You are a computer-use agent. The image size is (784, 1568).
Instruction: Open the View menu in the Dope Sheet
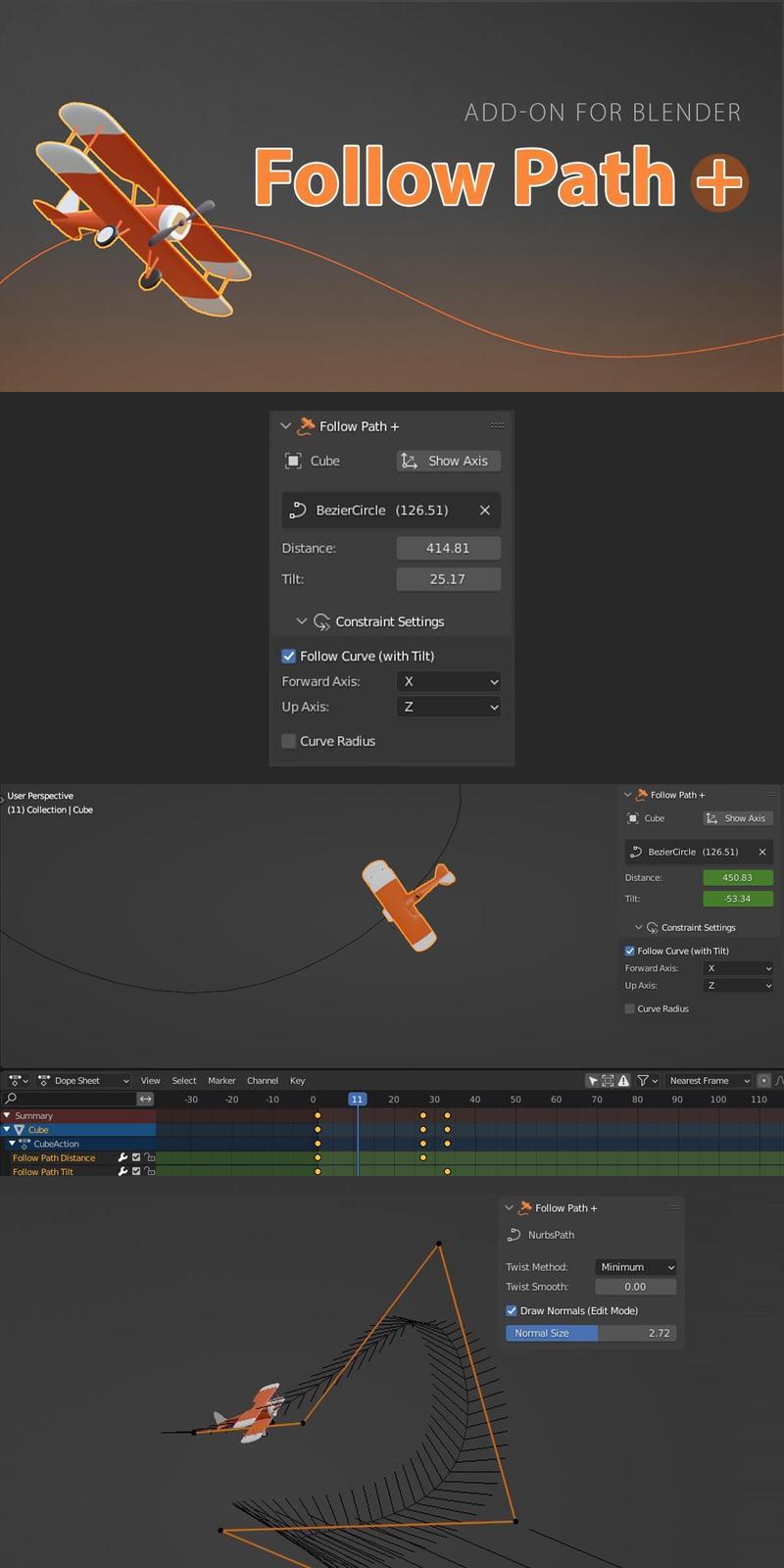pyautogui.click(x=150, y=1080)
